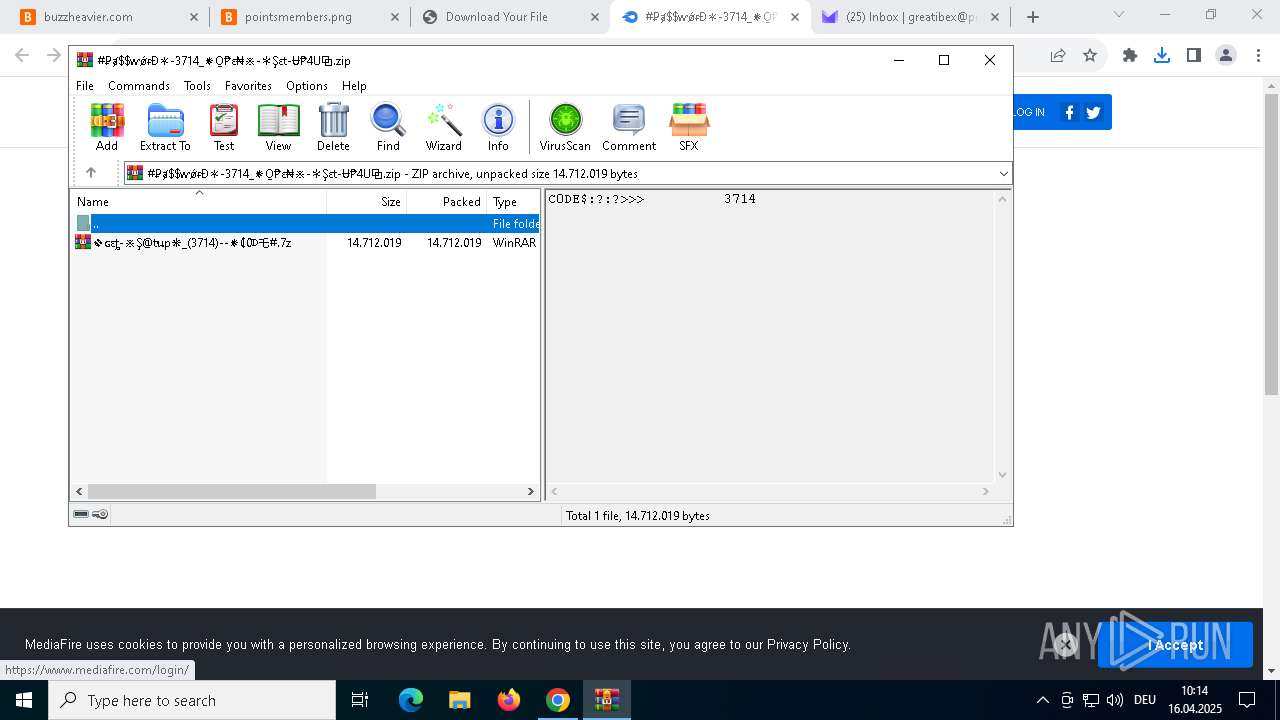Close the buzzheavier.com tab

(x=194, y=17)
